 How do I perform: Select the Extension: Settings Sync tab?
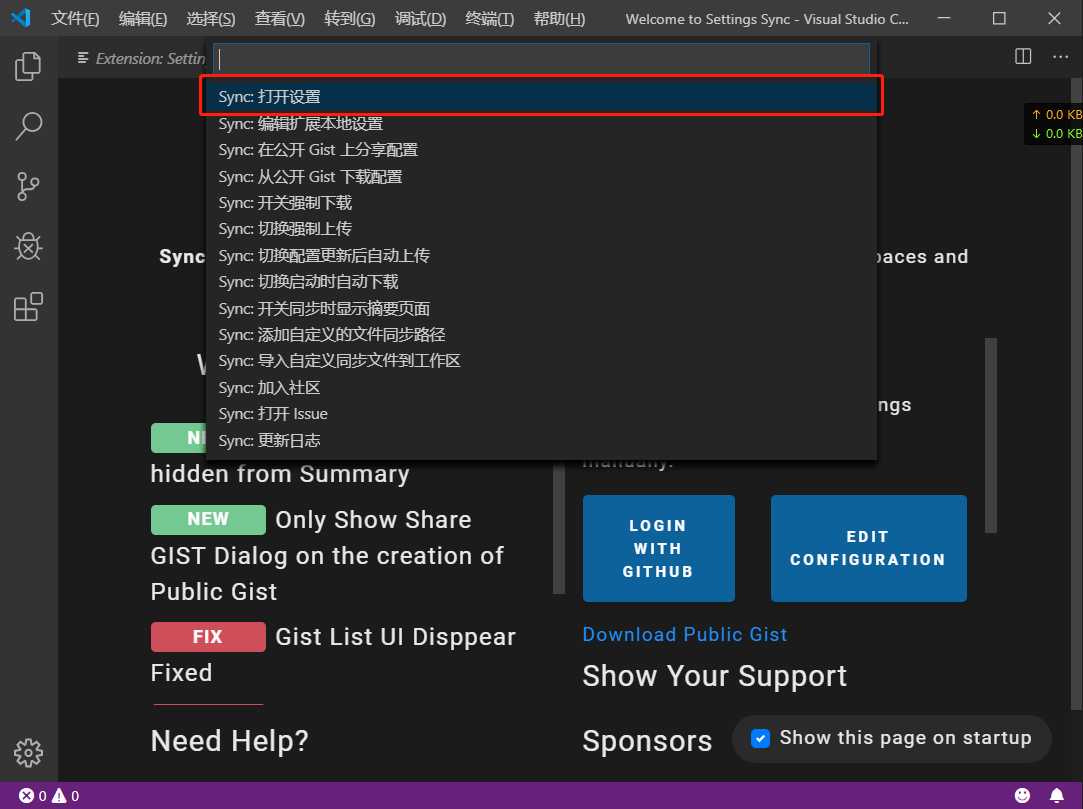tap(141, 58)
